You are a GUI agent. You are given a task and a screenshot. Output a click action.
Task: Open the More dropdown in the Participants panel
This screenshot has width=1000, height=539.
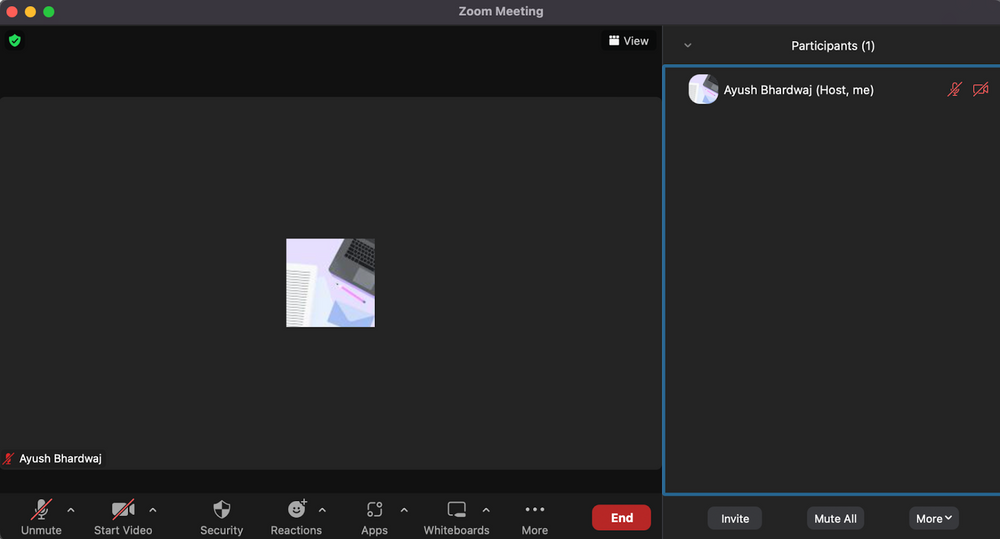(x=934, y=519)
